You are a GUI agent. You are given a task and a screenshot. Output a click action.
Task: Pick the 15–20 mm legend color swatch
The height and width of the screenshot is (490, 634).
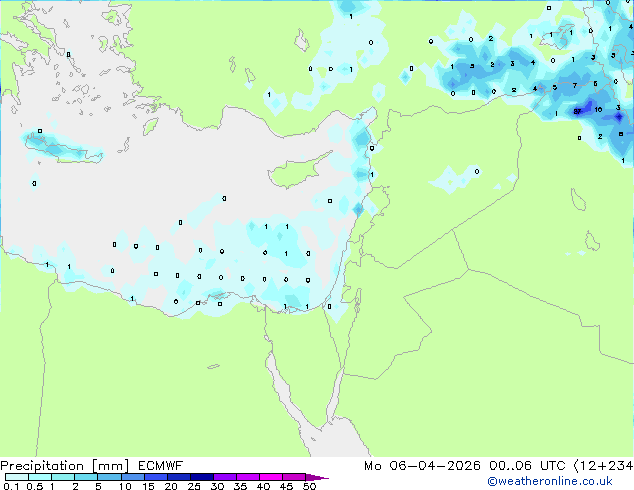pyautogui.click(x=155, y=477)
